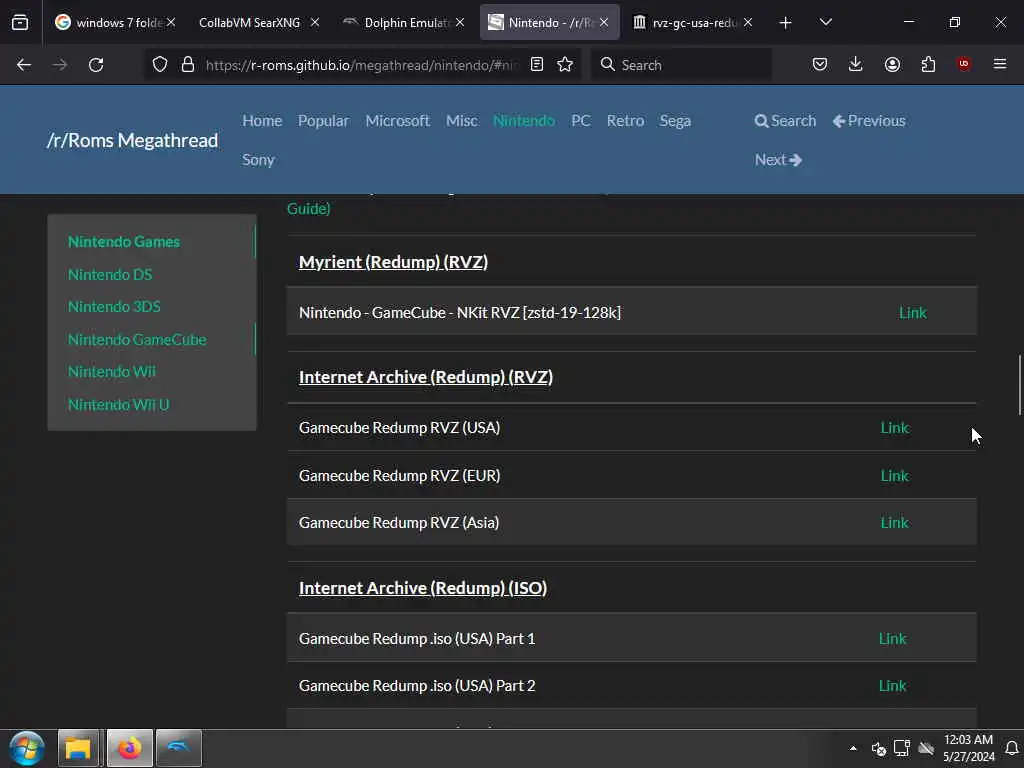The width and height of the screenshot is (1024, 768).
Task: Open the uBlock Origin extension icon
Action: click(x=964, y=63)
